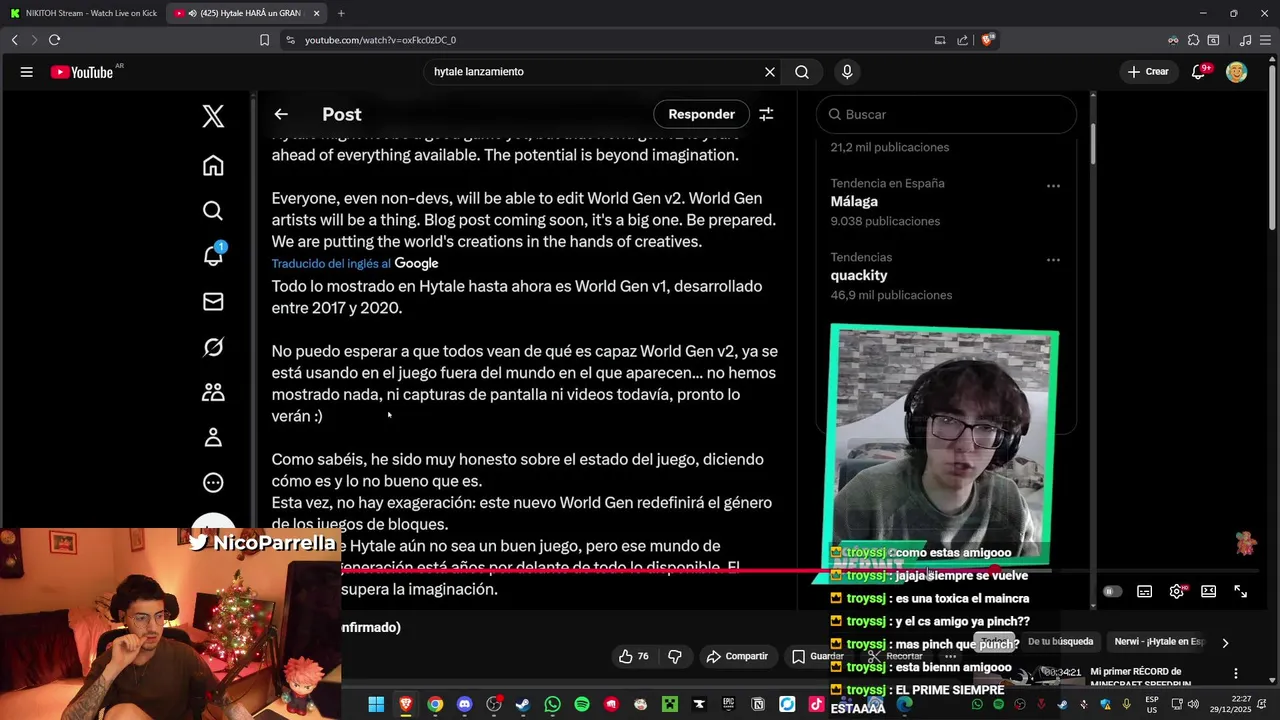The width and height of the screenshot is (1280, 720).
Task: Open X profile person icon
Action: pyautogui.click(x=213, y=437)
